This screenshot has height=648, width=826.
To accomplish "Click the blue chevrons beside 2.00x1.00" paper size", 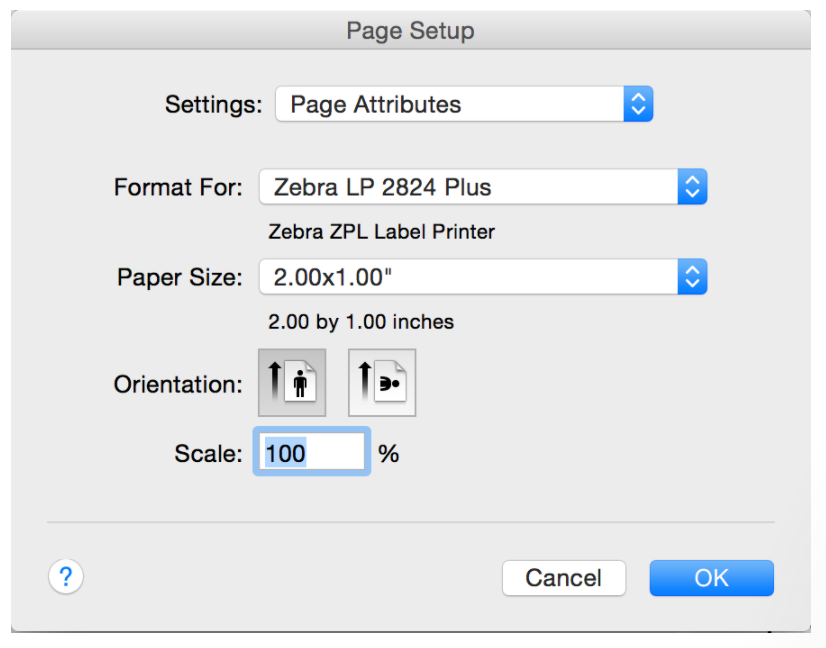I will click(692, 277).
